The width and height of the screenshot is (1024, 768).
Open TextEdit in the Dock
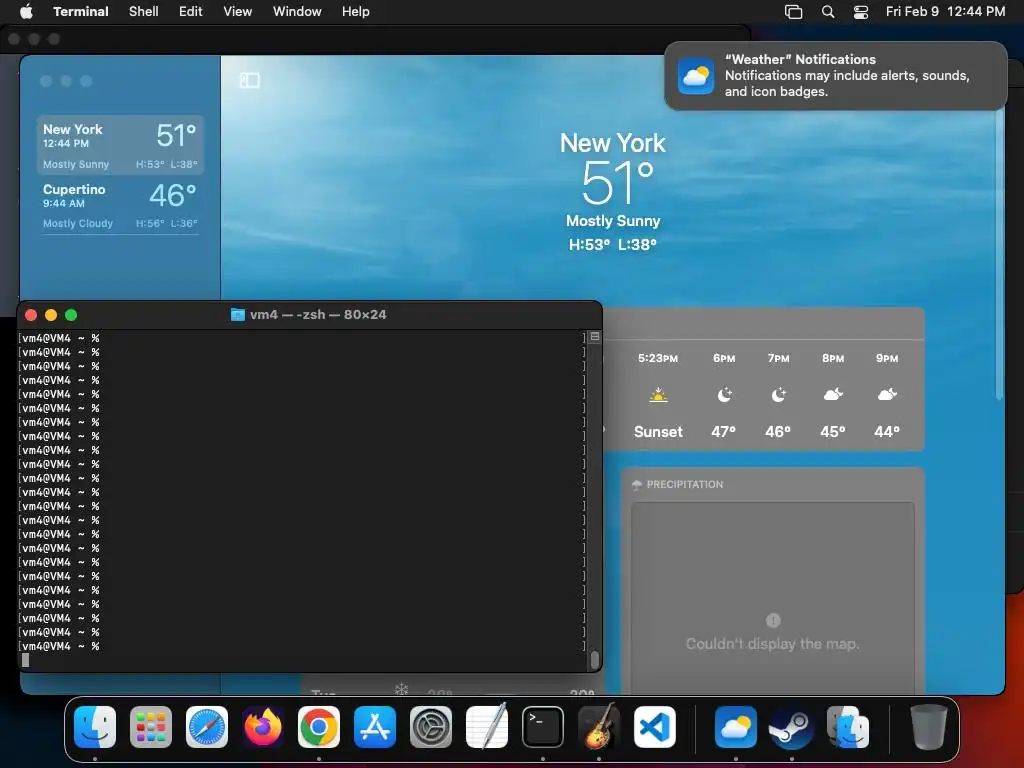tap(487, 727)
